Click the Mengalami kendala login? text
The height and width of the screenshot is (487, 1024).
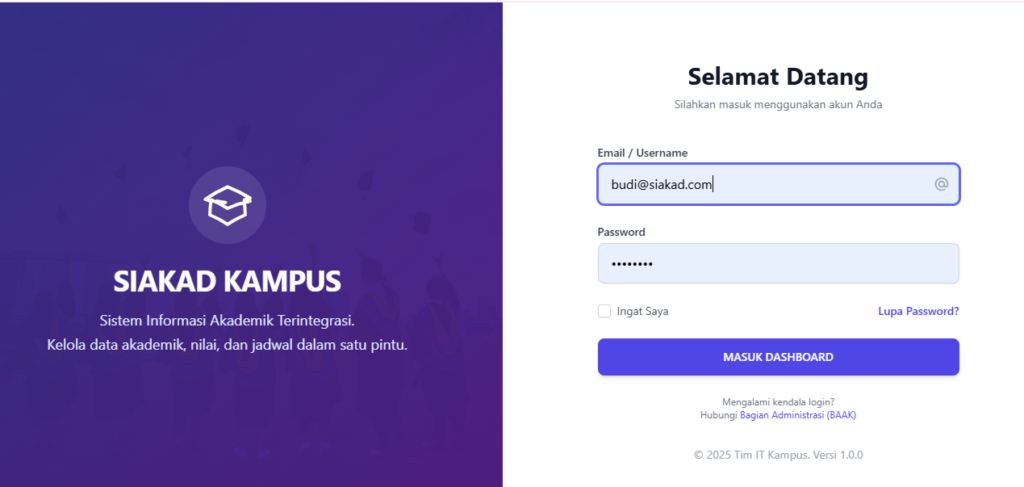tap(778, 402)
